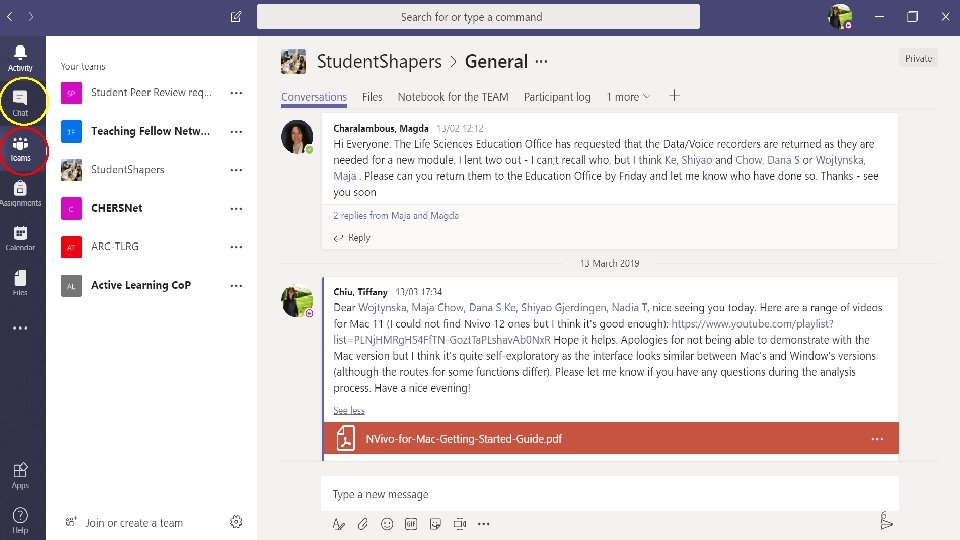Open the Teams section in sidebar
This screenshot has width=960, height=540.
click(20, 149)
